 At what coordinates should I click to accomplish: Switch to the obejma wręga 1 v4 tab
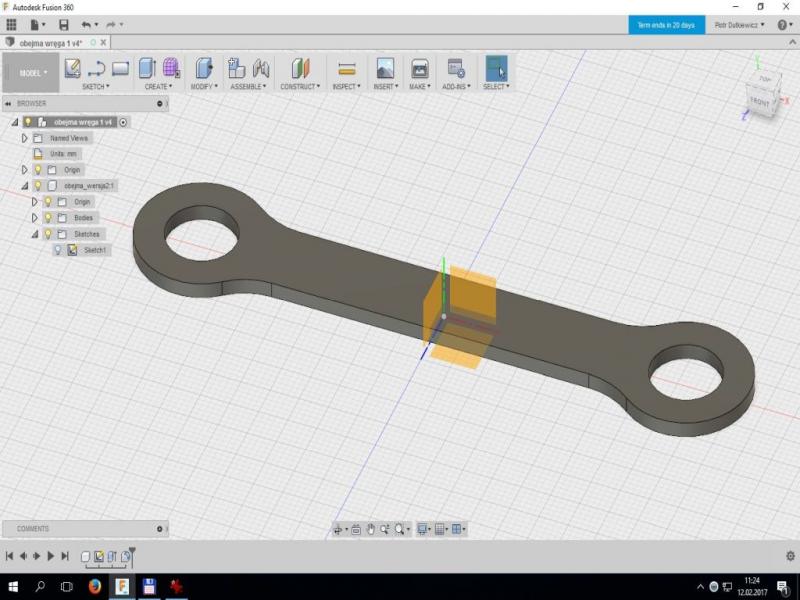pyautogui.click(x=52, y=43)
